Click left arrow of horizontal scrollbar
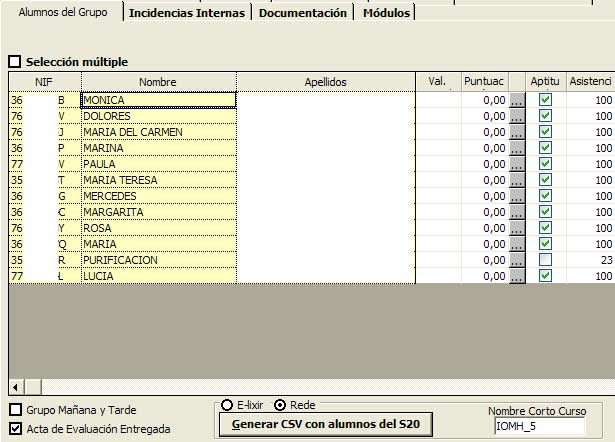615x442 pixels. tap(16, 387)
